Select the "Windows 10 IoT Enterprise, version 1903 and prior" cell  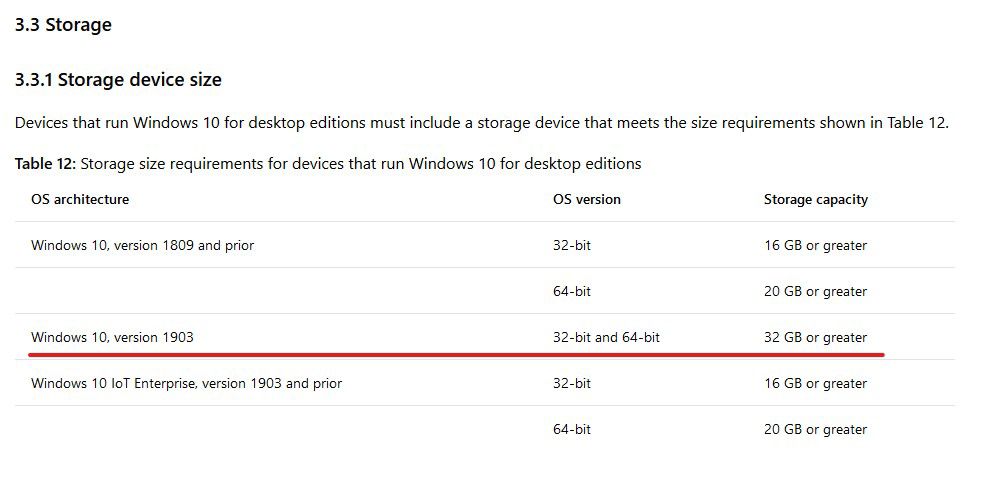click(187, 383)
